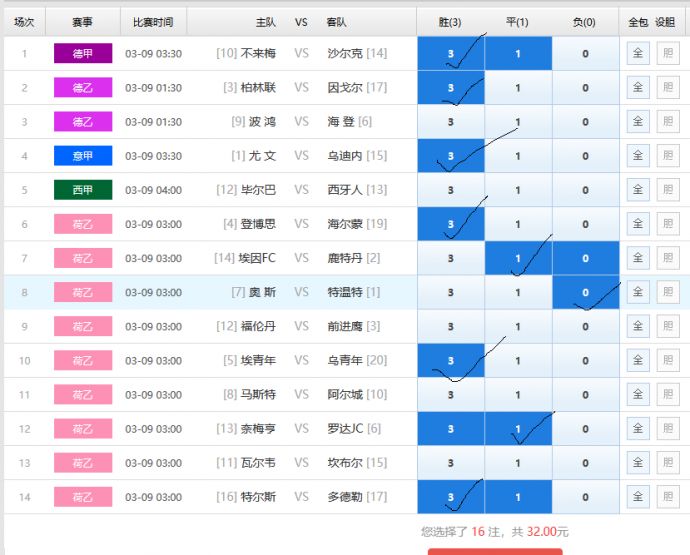Viewport: 690px width, 555px height.
Task: Click 全 button for match 5 毕尔巴
Action: coord(638,190)
